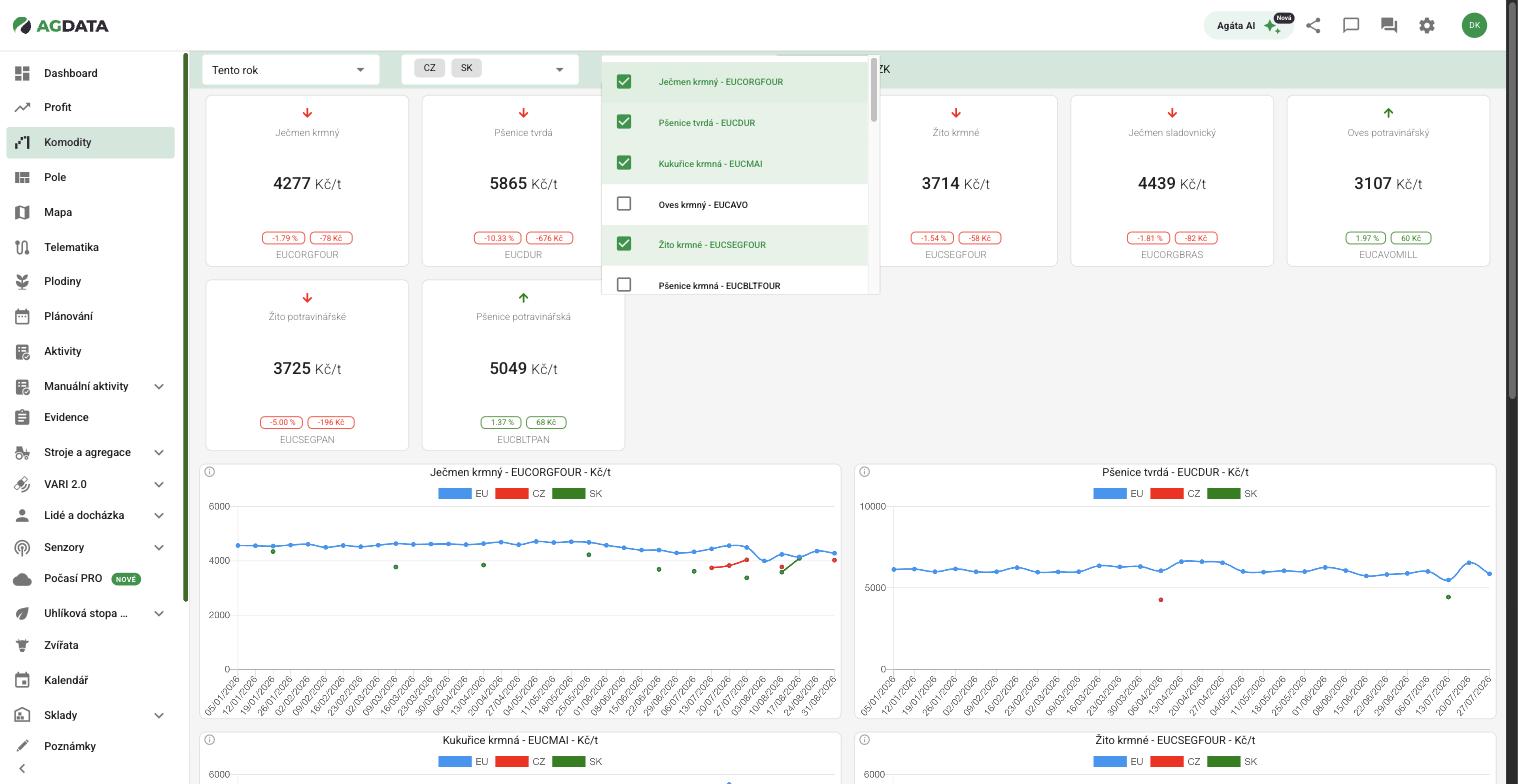Screen dimensions: 1518x784
Task: Collapse the sidebar with the arrow icon
Action: click(x=22, y=768)
